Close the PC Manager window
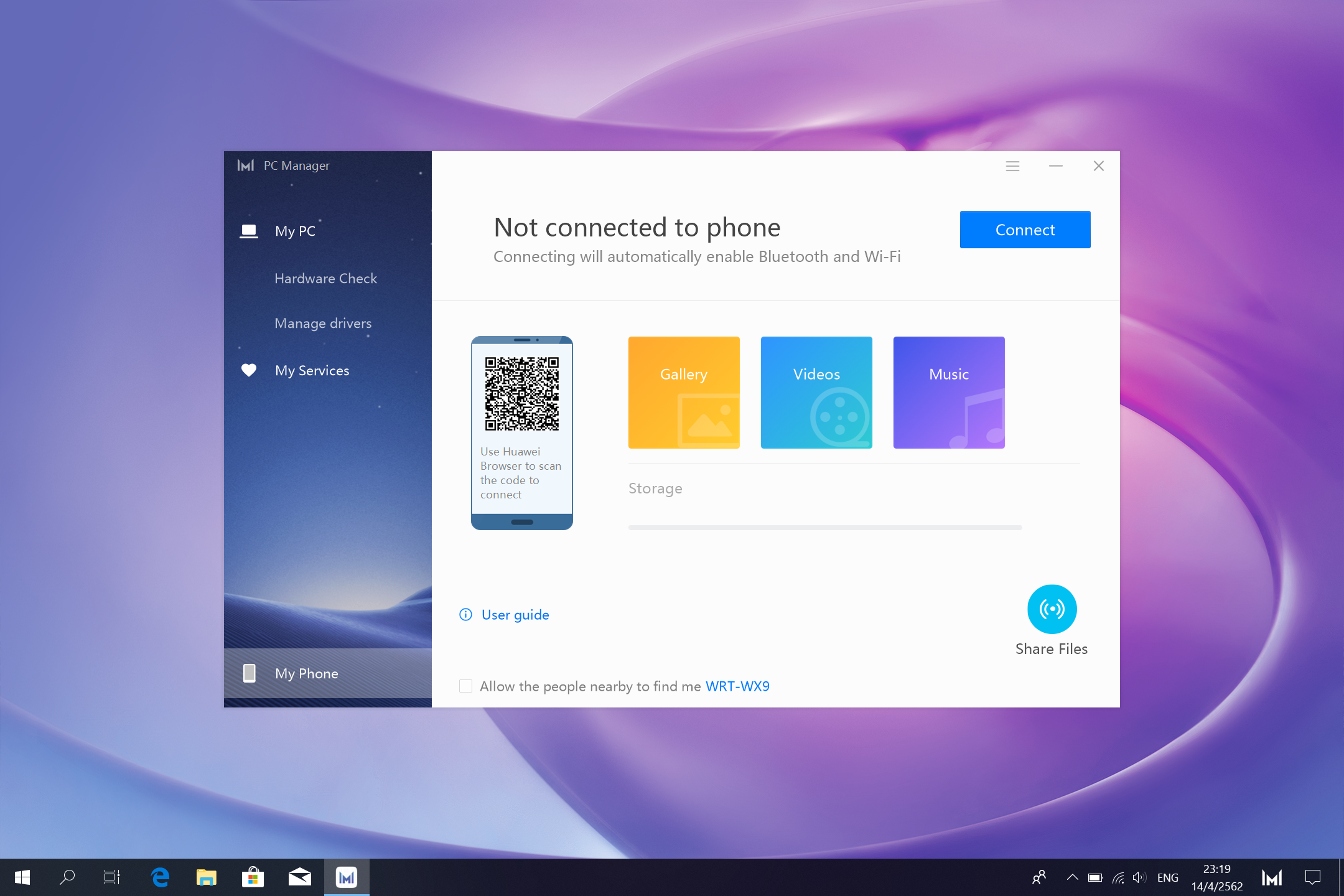The image size is (1344, 896). pos(1099,166)
